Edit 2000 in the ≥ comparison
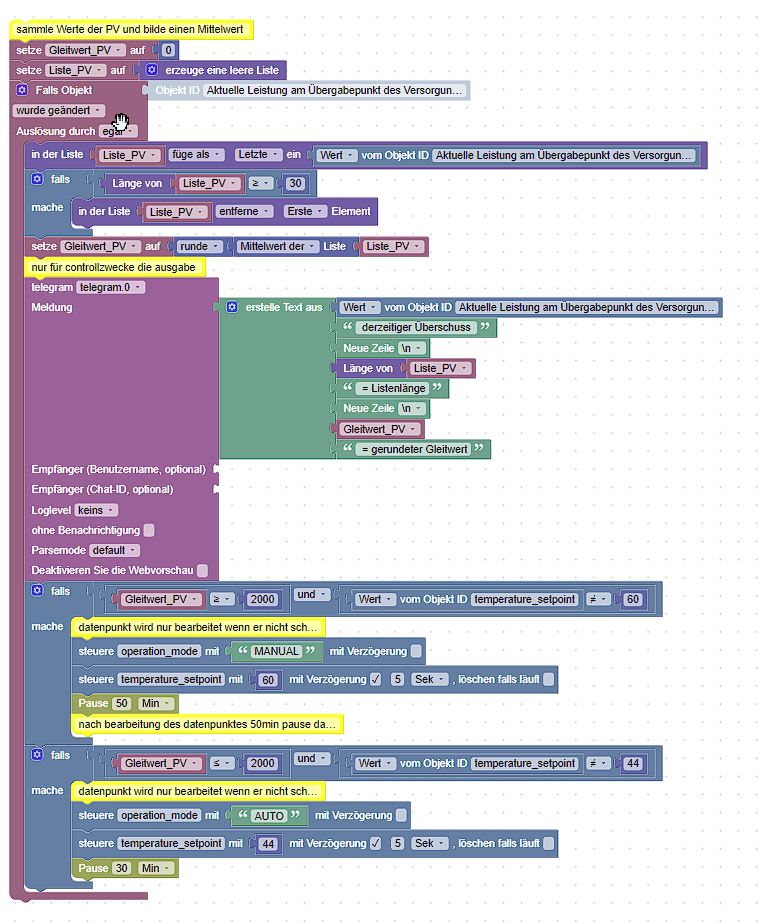Viewport: 760px width, 922px height. coord(262,599)
